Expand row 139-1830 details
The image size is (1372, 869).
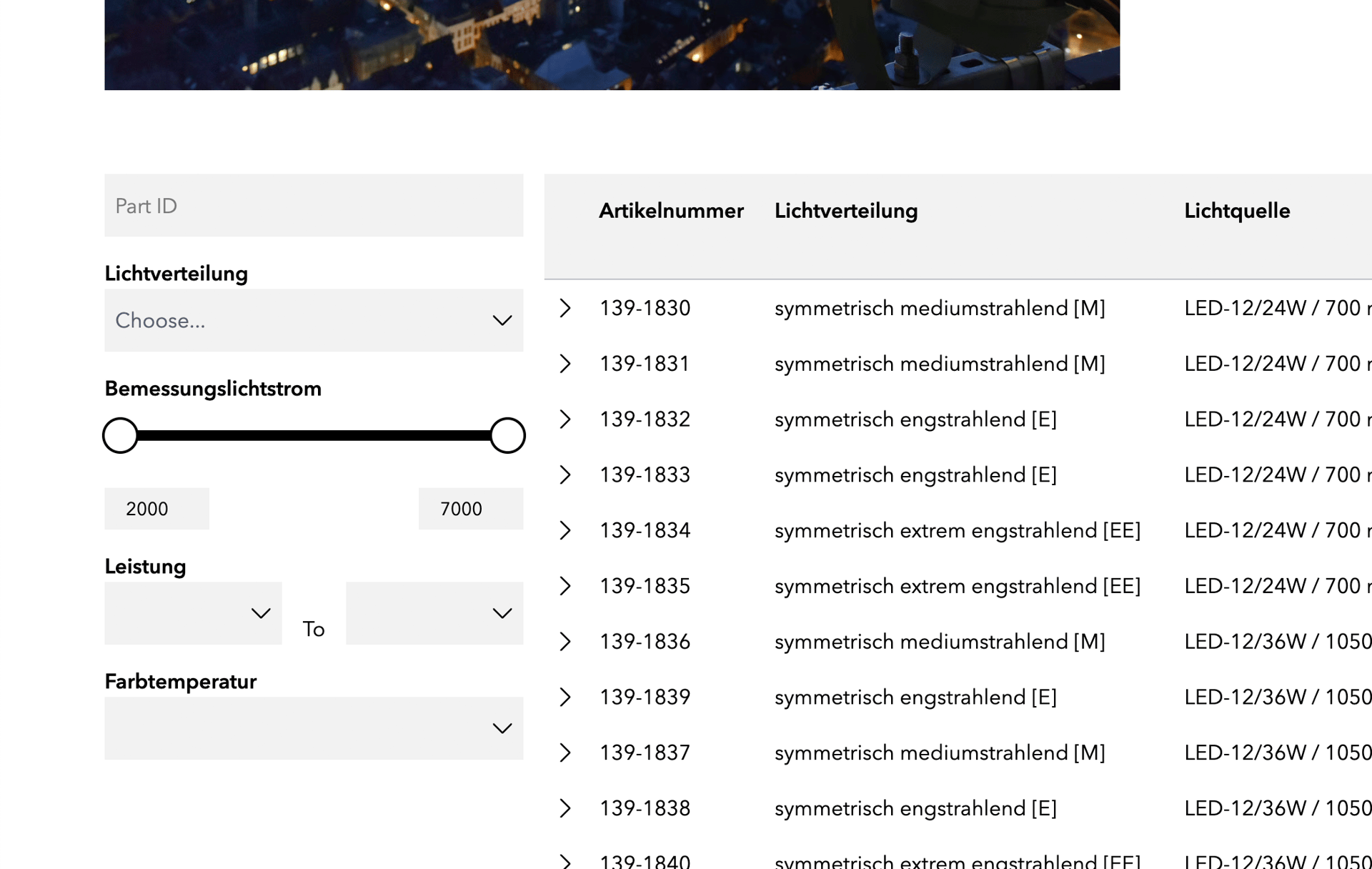pos(565,308)
